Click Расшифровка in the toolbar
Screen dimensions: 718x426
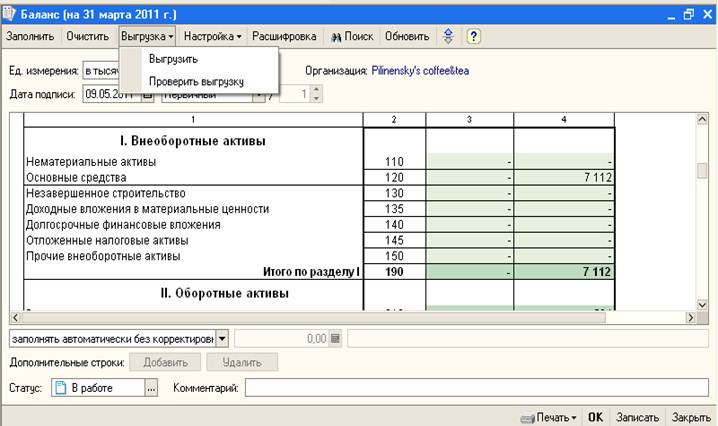[x=284, y=36]
